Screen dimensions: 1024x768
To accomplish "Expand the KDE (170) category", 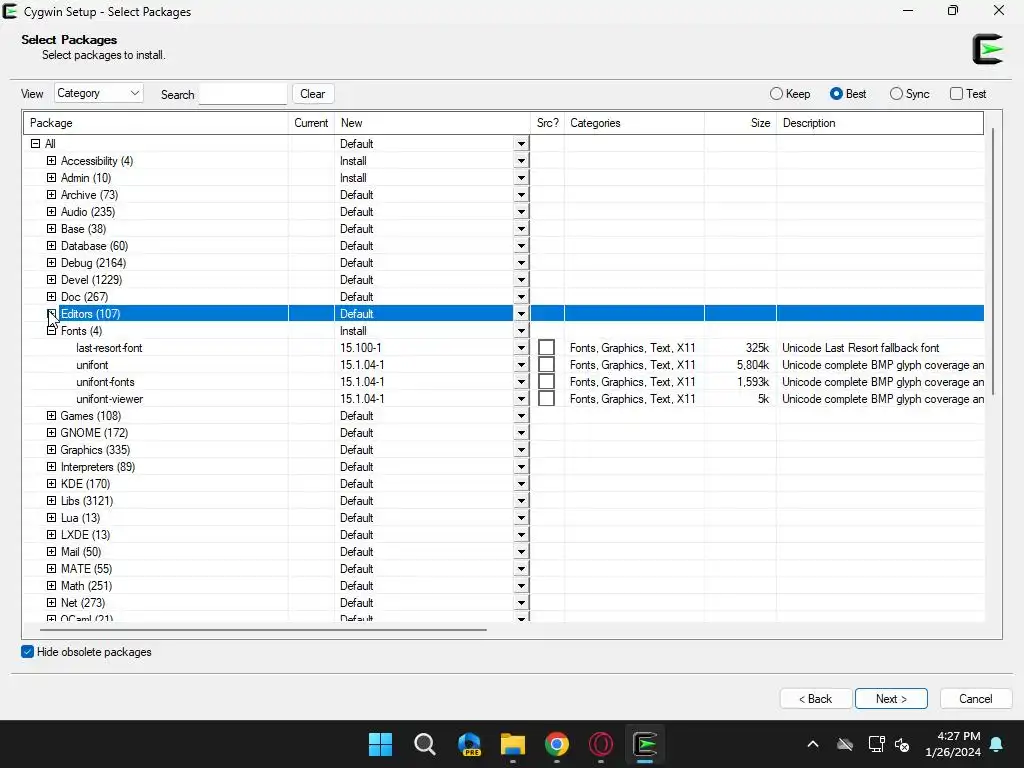I will click(52, 483).
